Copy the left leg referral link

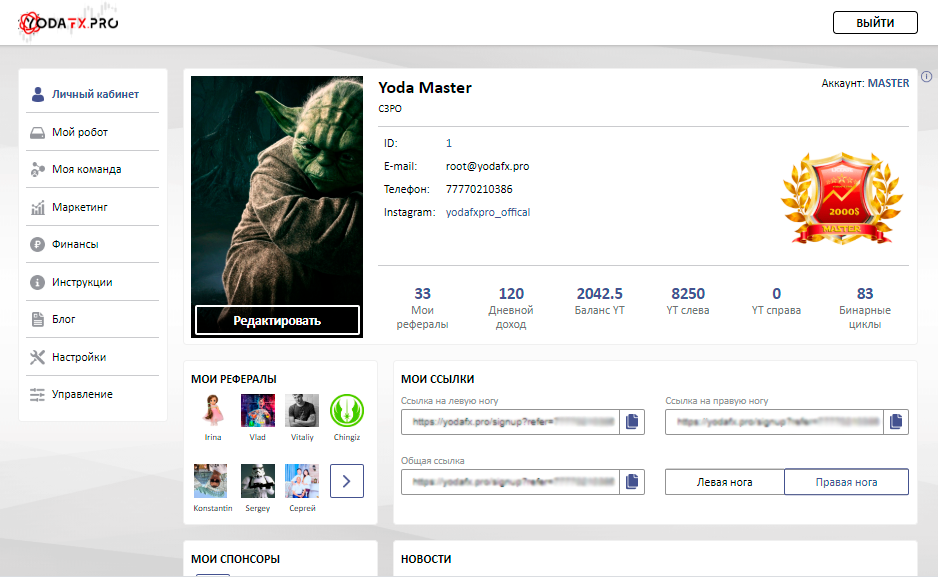click(x=632, y=422)
